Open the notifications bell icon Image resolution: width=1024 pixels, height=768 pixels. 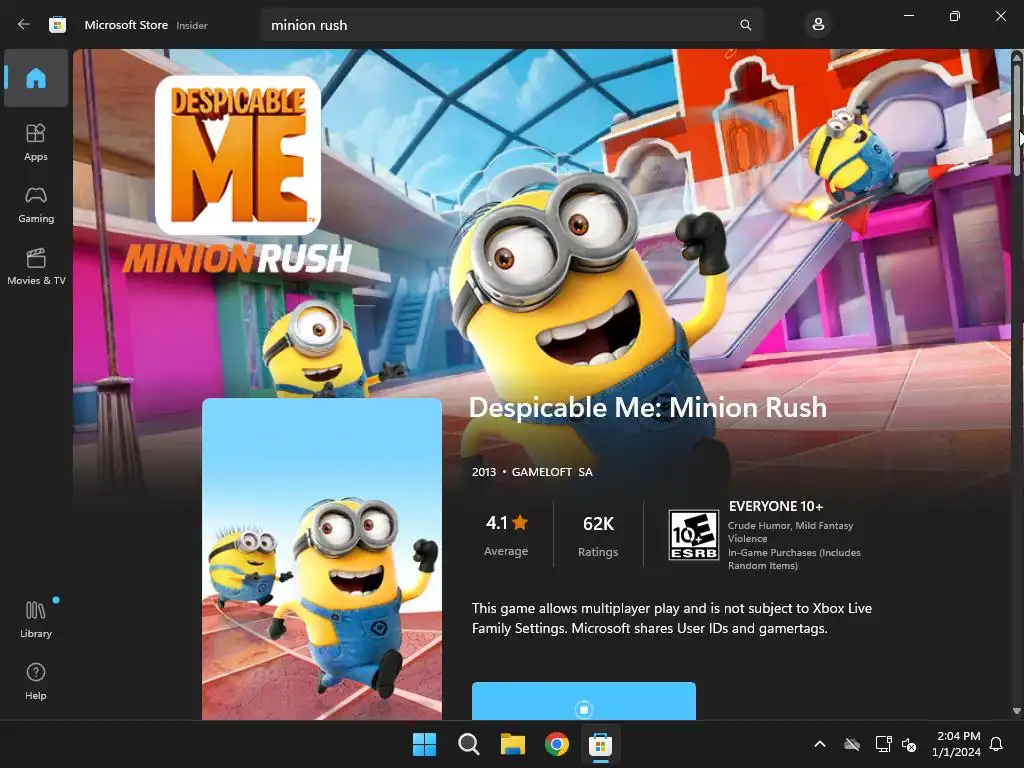997,744
